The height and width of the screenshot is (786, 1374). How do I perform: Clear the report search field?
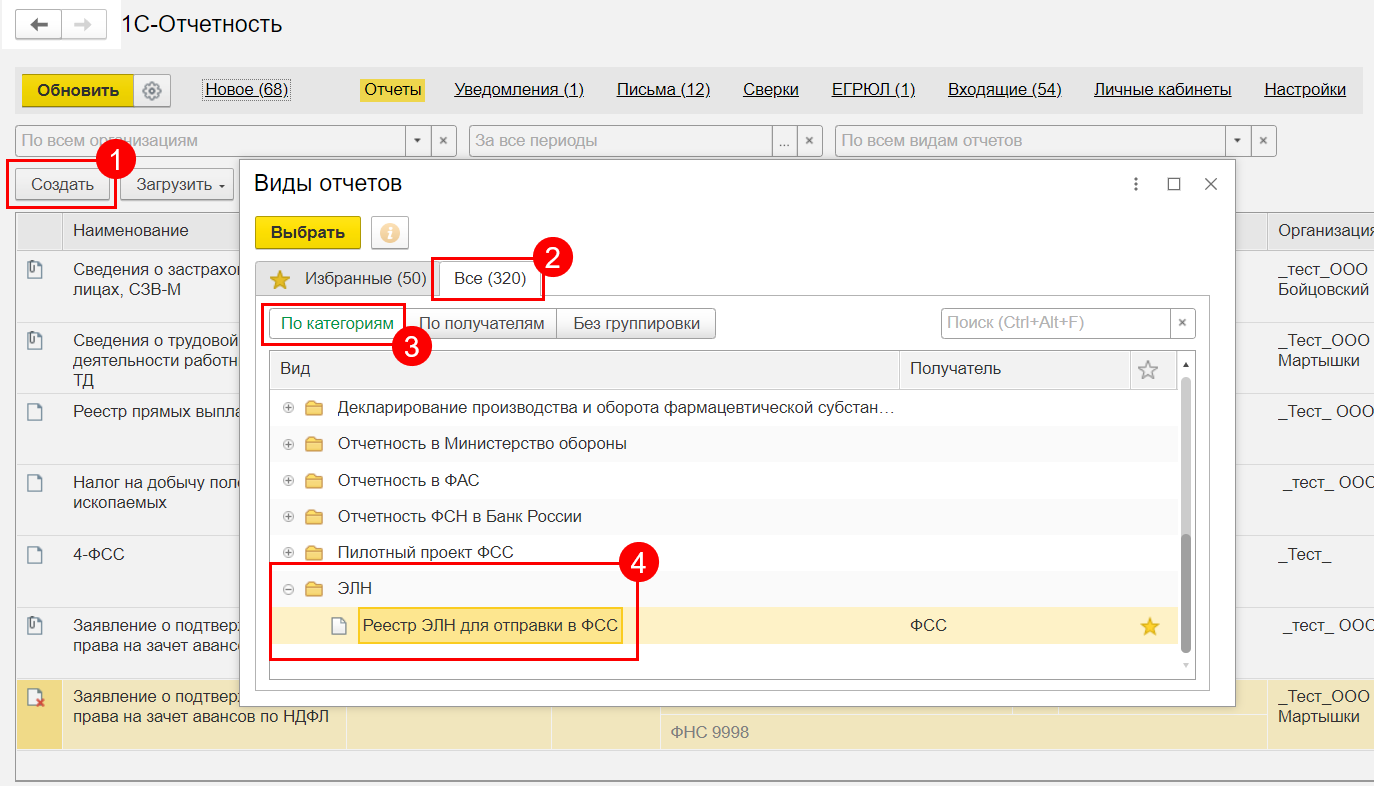(x=1182, y=323)
